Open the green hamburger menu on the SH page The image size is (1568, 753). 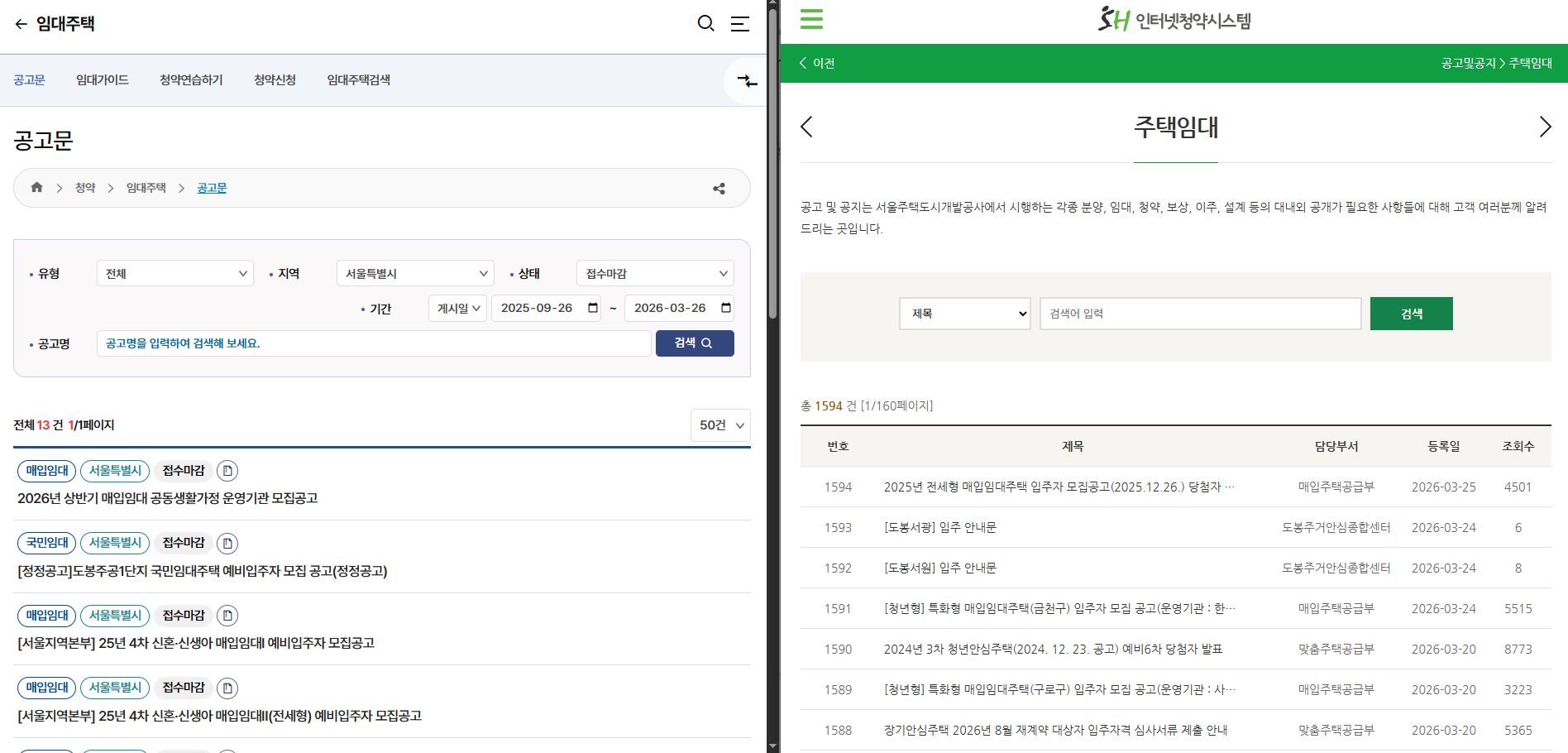[810, 19]
